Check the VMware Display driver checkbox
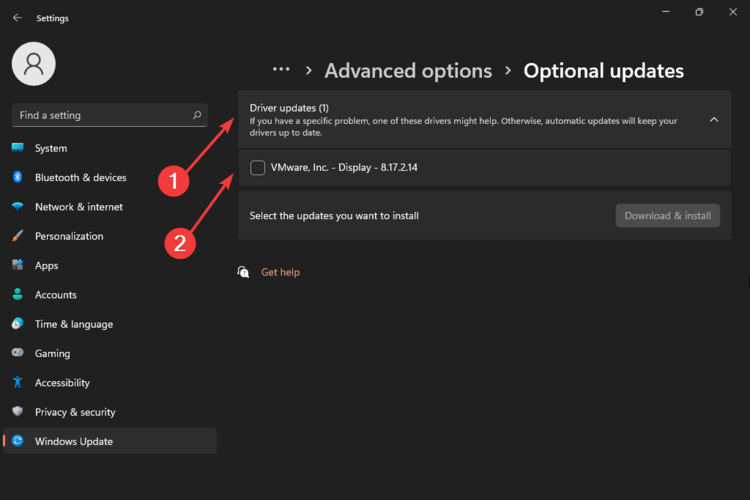This screenshot has height=500, width=750. (x=258, y=168)
